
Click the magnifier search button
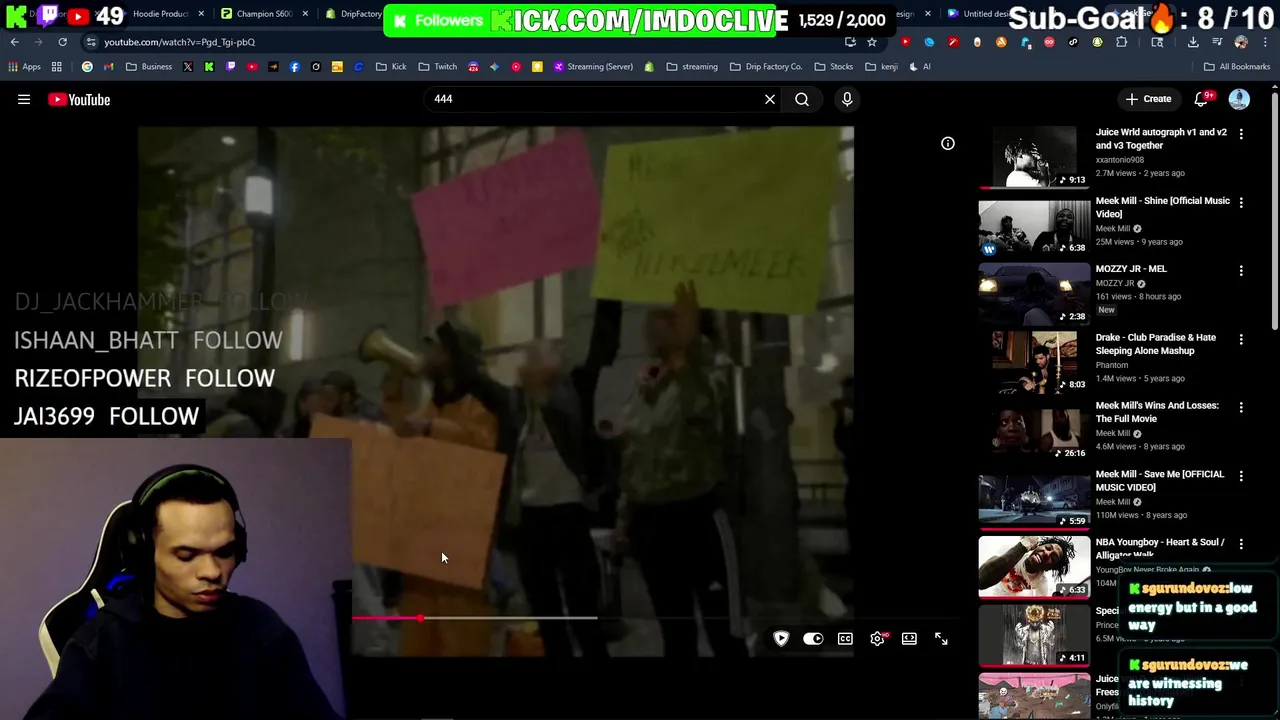coord(802,99)
